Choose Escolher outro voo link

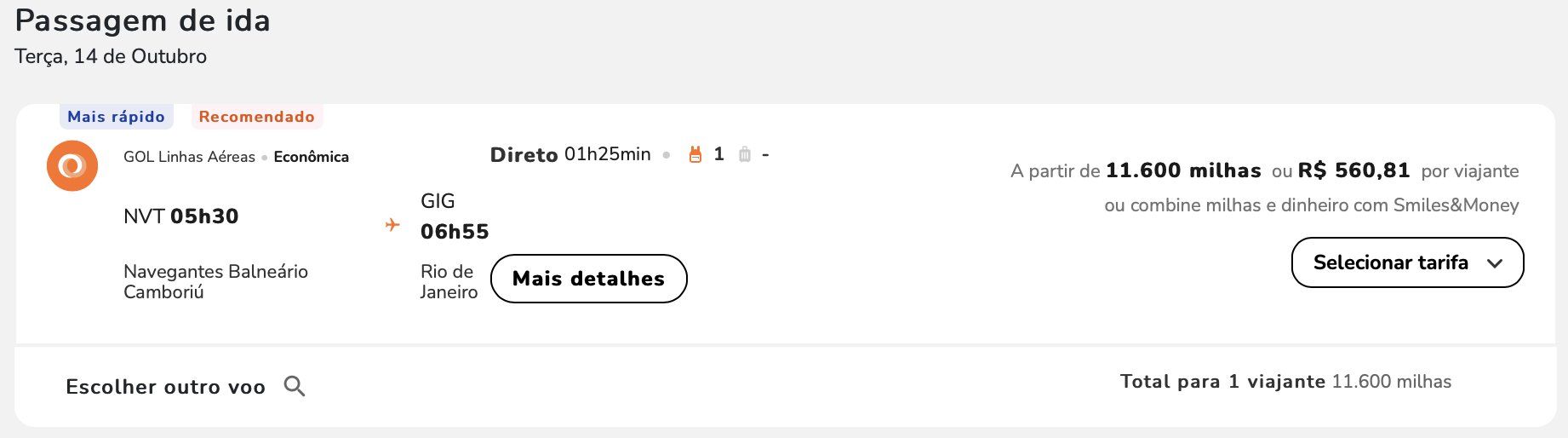pos(165,387)
